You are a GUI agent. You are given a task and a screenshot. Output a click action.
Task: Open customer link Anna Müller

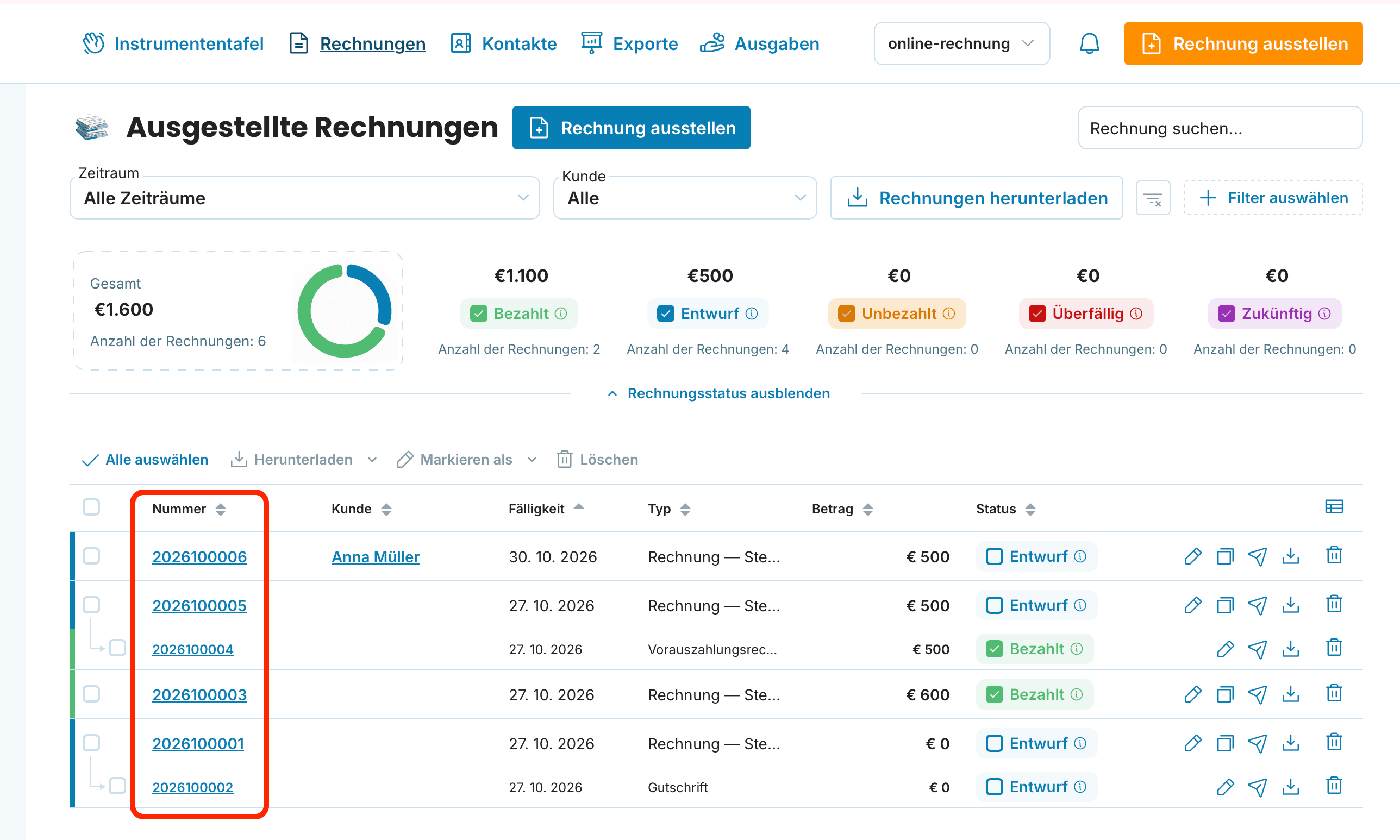[376, 557]
